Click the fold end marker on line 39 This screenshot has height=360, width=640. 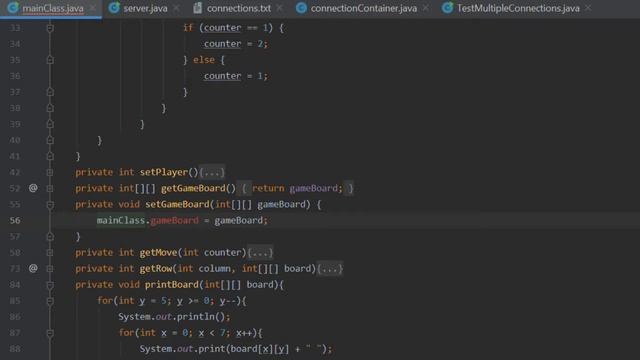(50, 124)
